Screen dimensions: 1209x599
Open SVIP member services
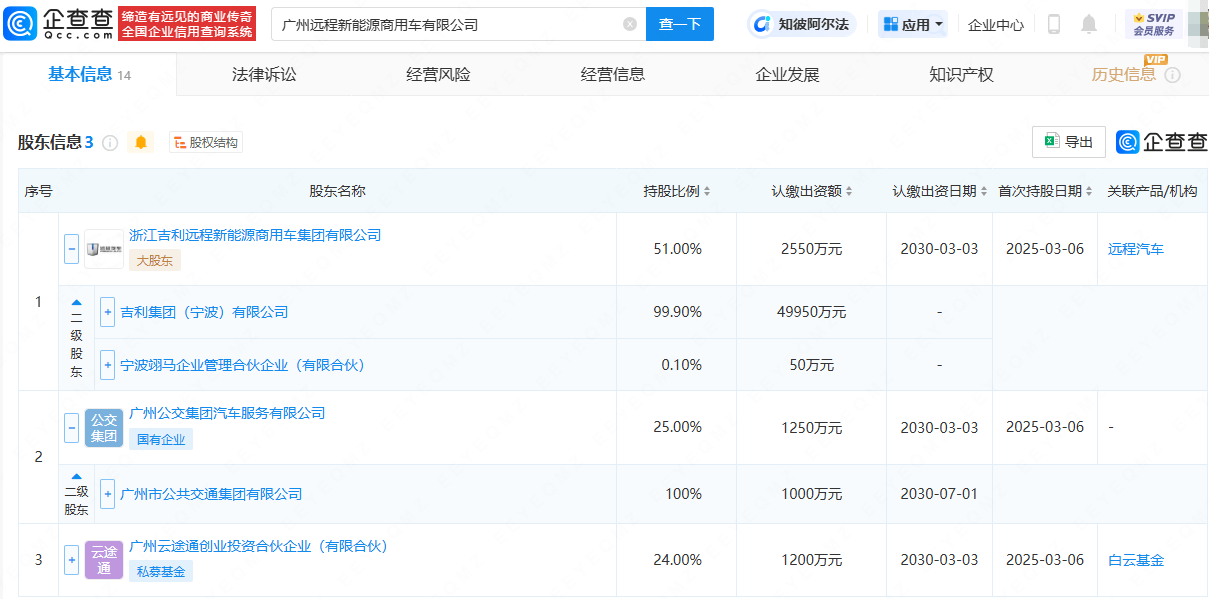[x=1153, y=24]
